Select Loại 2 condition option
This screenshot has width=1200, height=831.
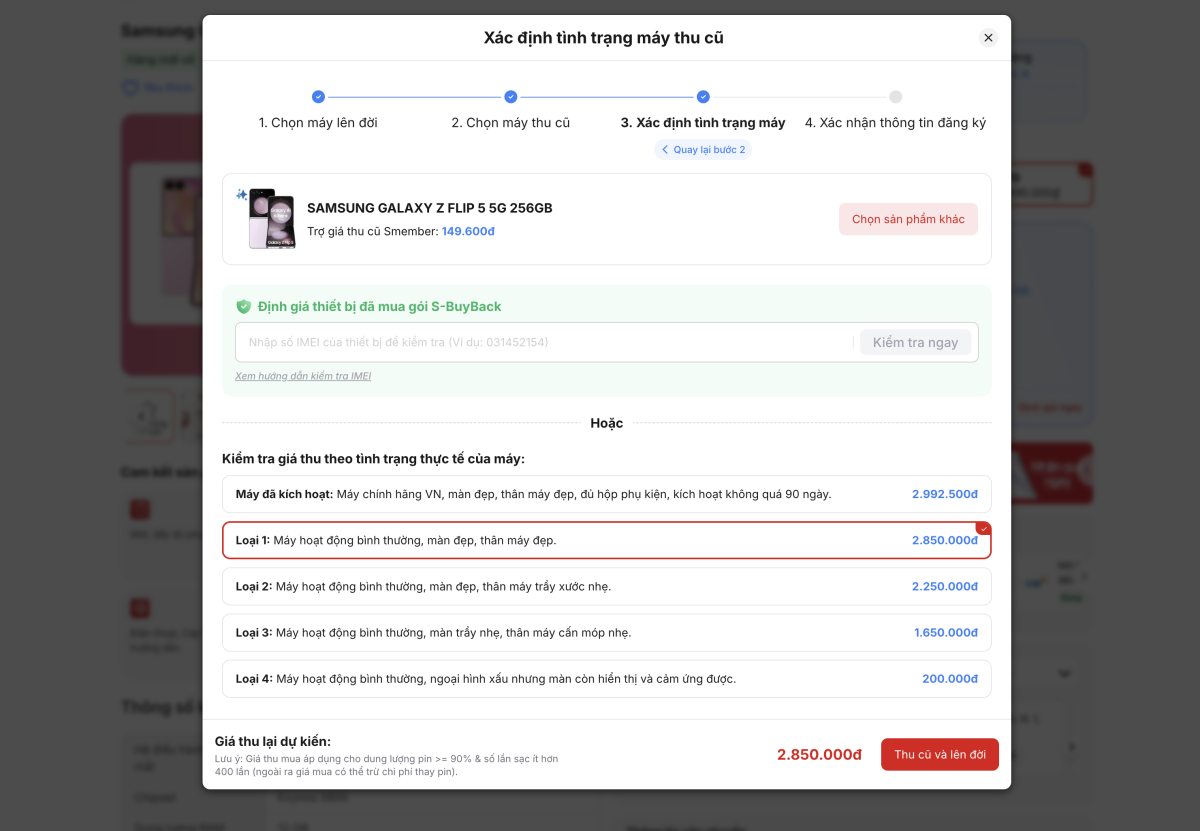click(607, 586)
